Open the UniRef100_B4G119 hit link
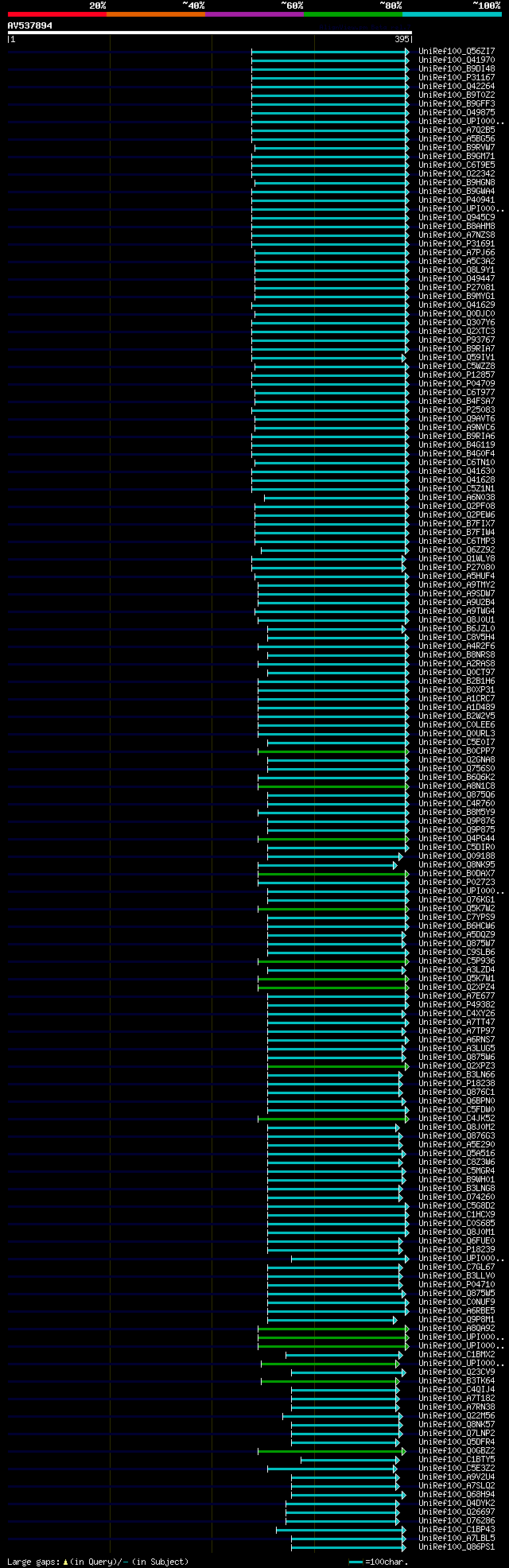 pyautogui.click(x=457, y=444)
